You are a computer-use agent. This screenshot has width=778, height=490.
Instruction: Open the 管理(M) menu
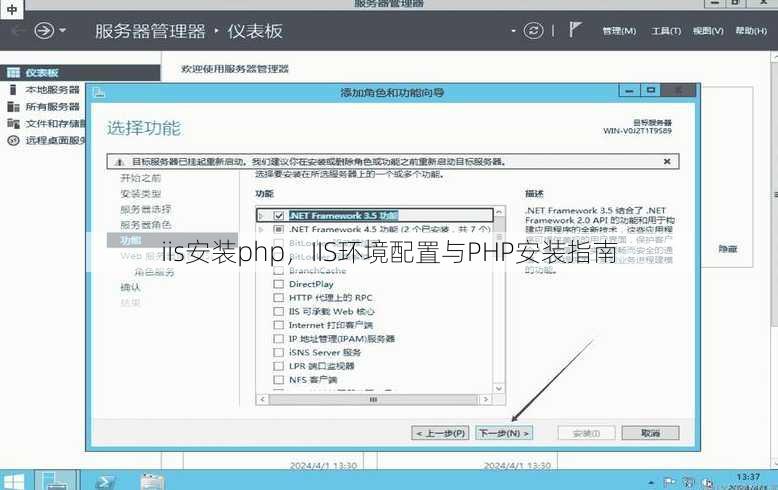[x=619, y=31]
